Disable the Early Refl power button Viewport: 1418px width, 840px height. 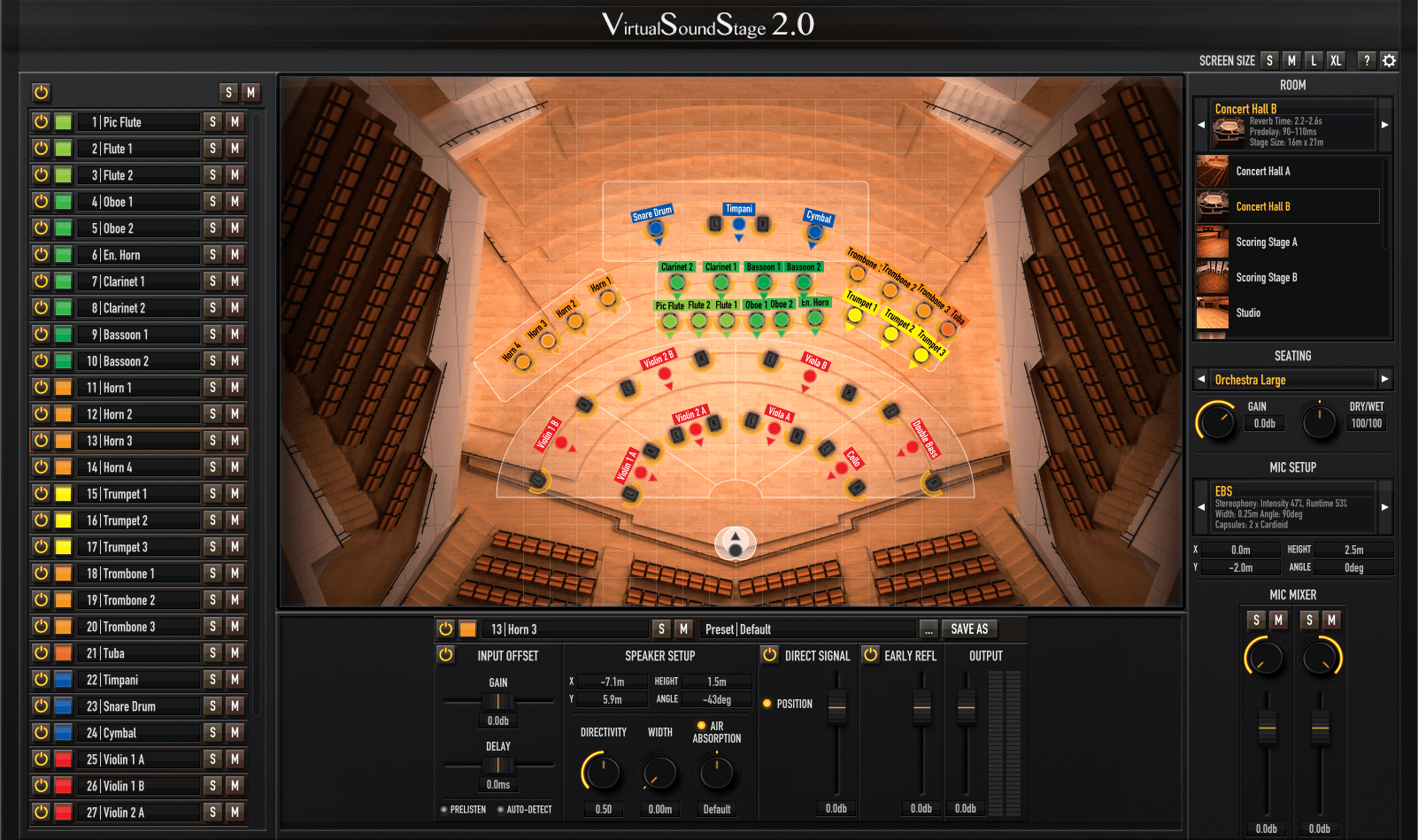coord(871,655)
